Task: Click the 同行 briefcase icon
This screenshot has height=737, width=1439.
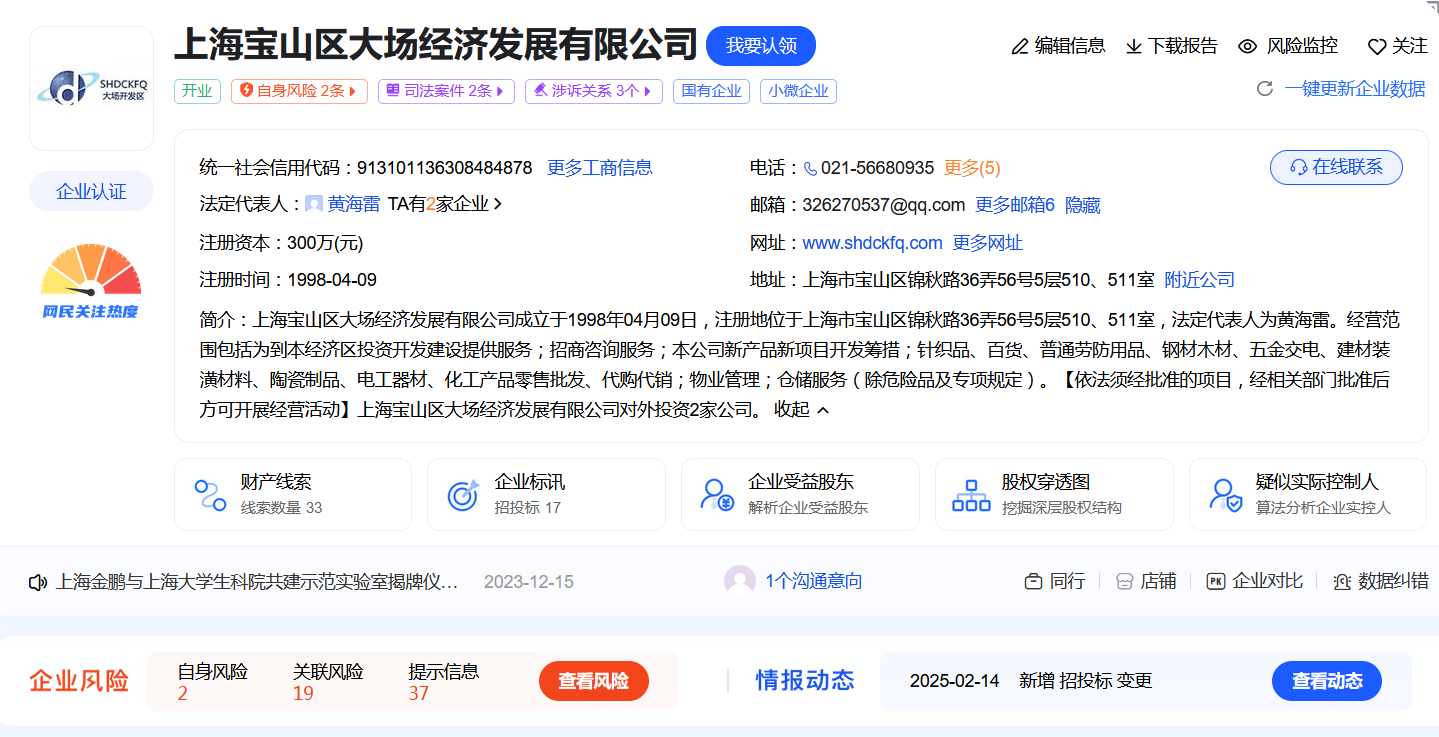Action: pos(1034,581)
